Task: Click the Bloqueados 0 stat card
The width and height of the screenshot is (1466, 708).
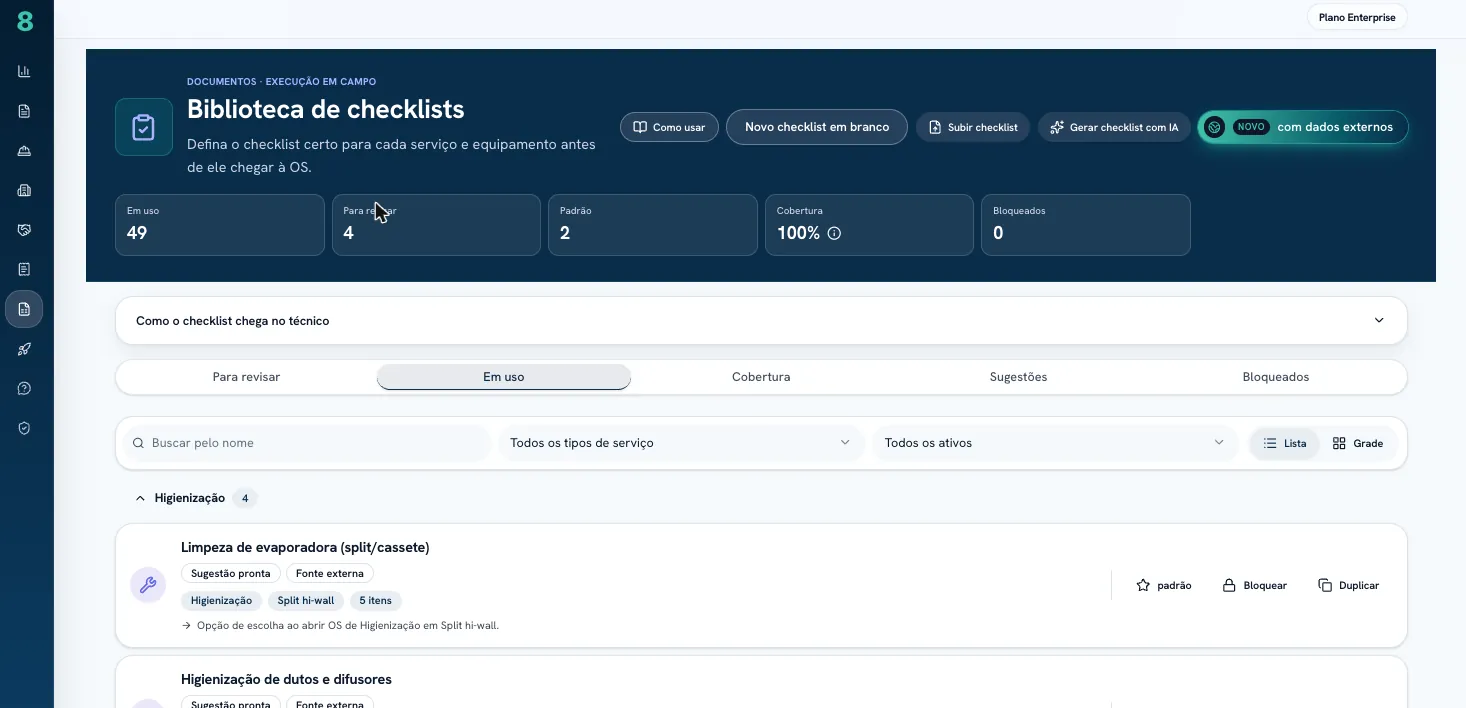Action: [1086, 225]
